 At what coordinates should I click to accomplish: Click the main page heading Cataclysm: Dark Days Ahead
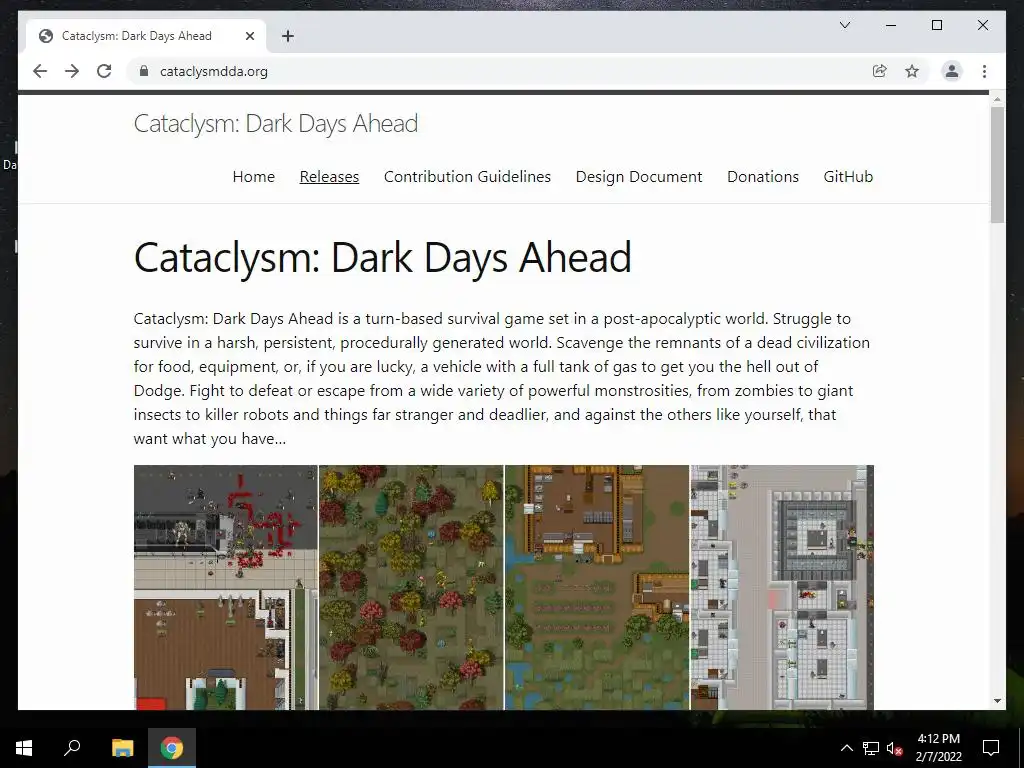click(383, 257)
